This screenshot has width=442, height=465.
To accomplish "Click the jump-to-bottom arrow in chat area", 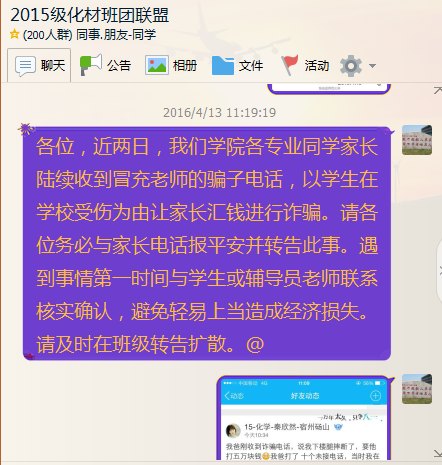I will click(x=437, y=453).
